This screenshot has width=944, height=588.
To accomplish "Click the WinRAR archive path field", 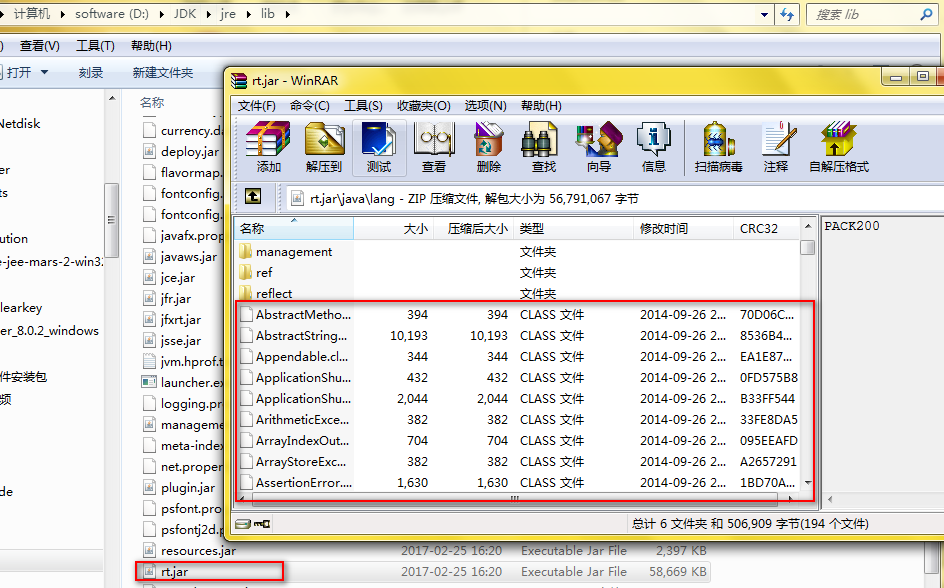I will pos(614,198).
